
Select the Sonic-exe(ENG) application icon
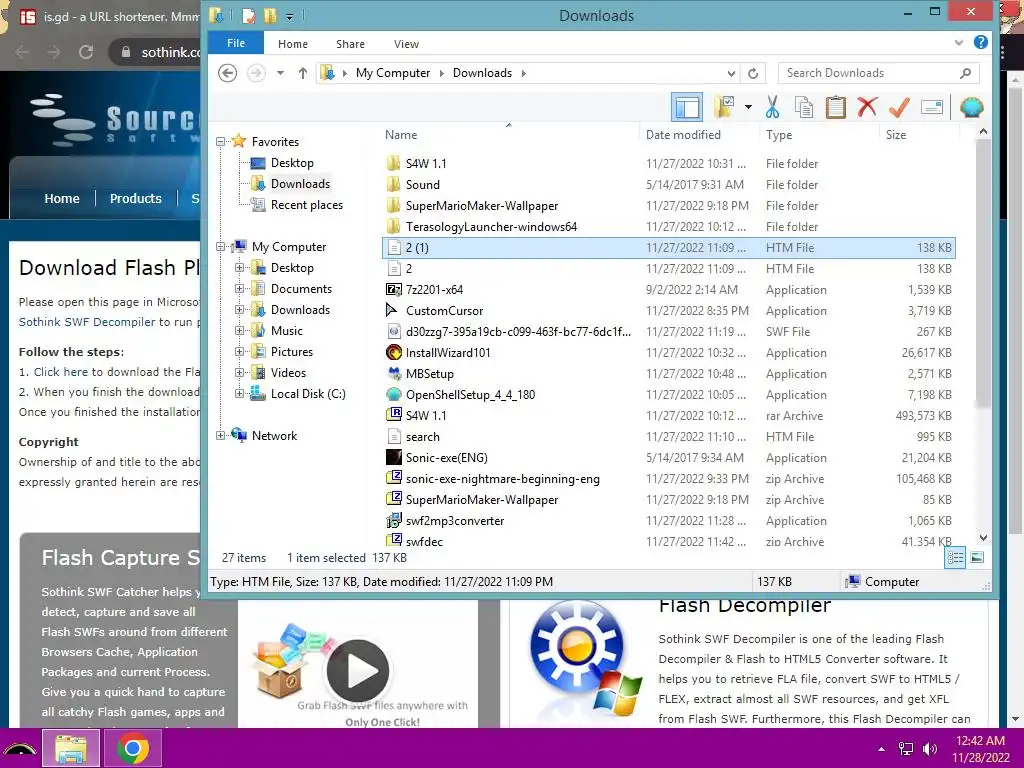(x=394, y=458)
